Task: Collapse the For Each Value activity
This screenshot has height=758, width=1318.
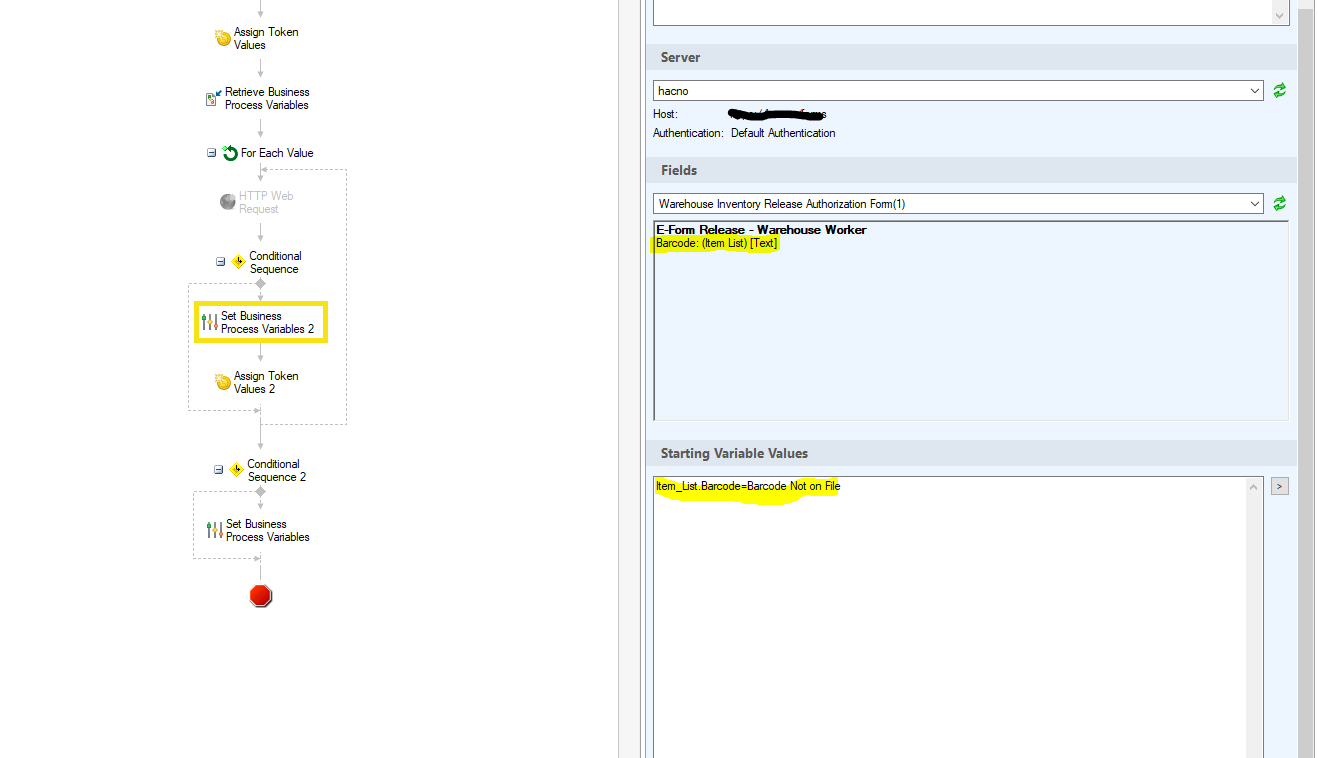Action: 212,153
